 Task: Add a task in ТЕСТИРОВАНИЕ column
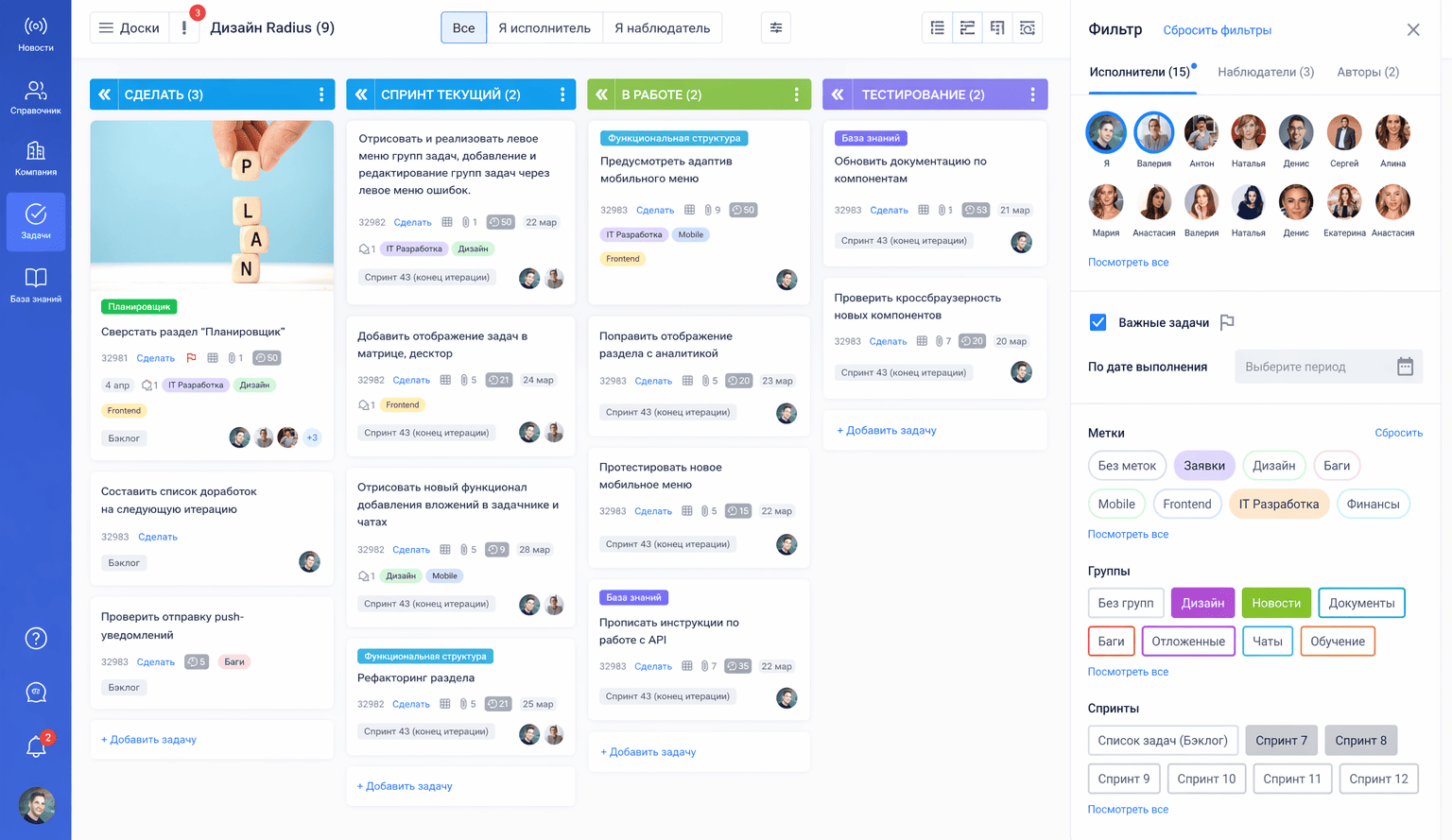tap(886, 430)
